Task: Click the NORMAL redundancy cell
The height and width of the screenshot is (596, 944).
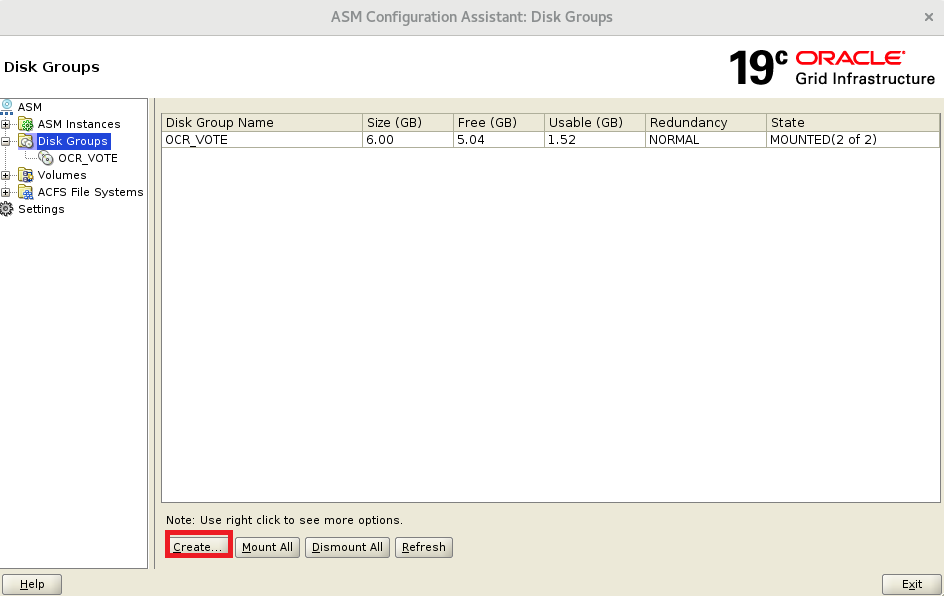Action: pyautogui.click(x=706, y=140)
